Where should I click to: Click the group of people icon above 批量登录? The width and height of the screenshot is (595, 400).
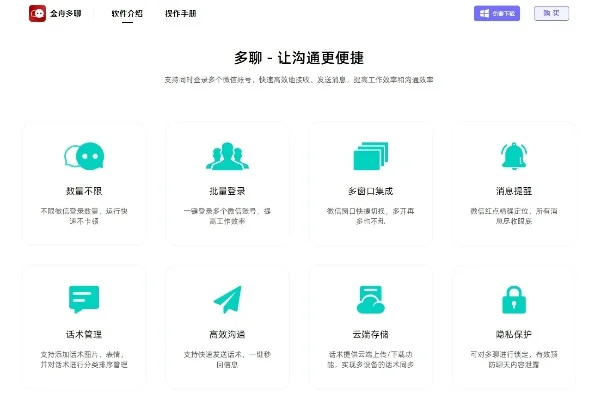(227, 156)
